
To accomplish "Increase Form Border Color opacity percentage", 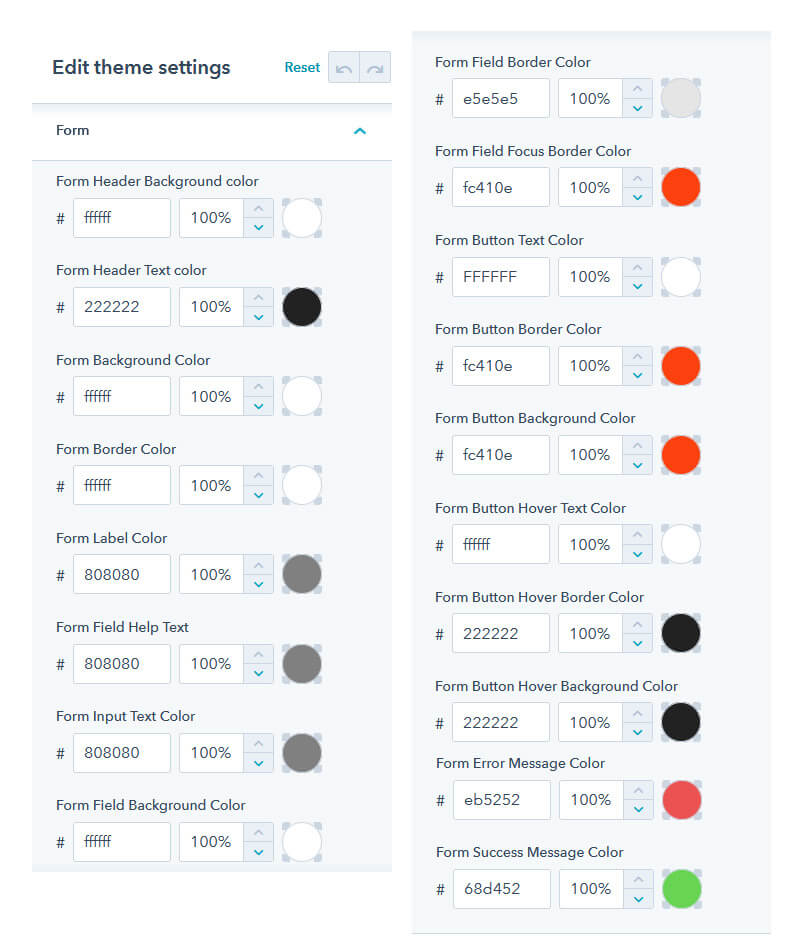I will pos(258,476).
